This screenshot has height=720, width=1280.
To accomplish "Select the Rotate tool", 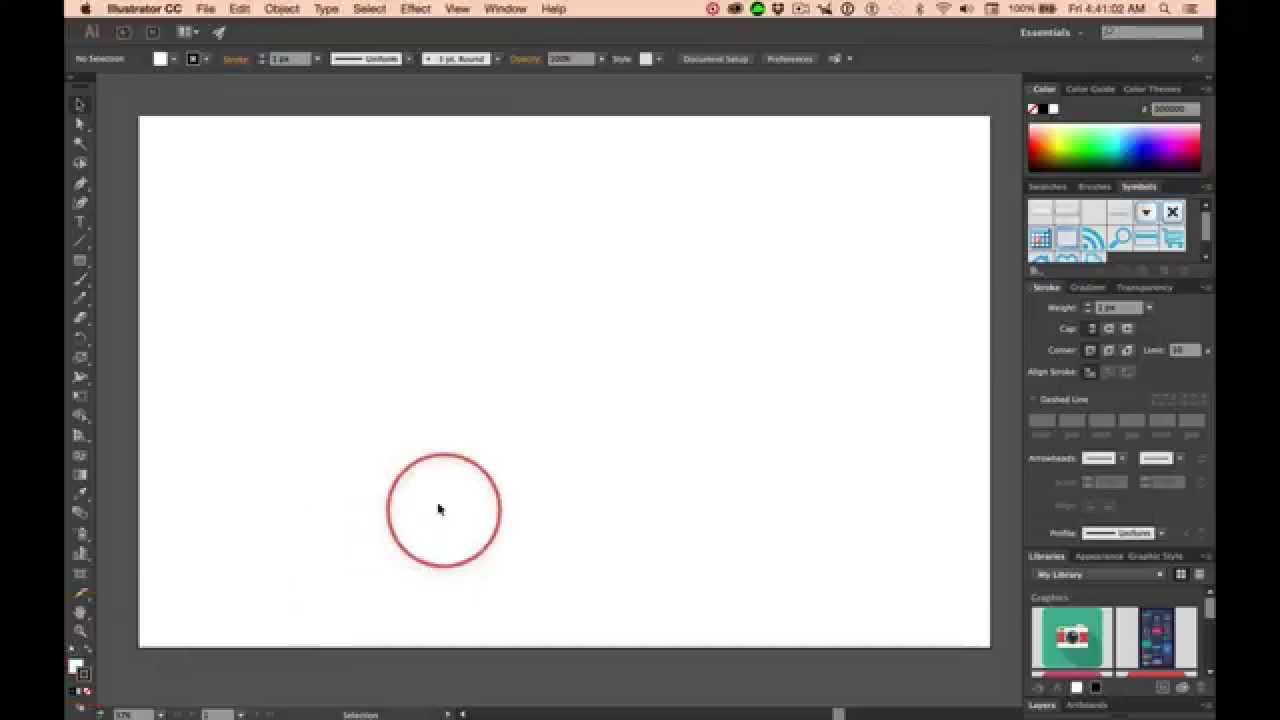I will click(80, 338).
